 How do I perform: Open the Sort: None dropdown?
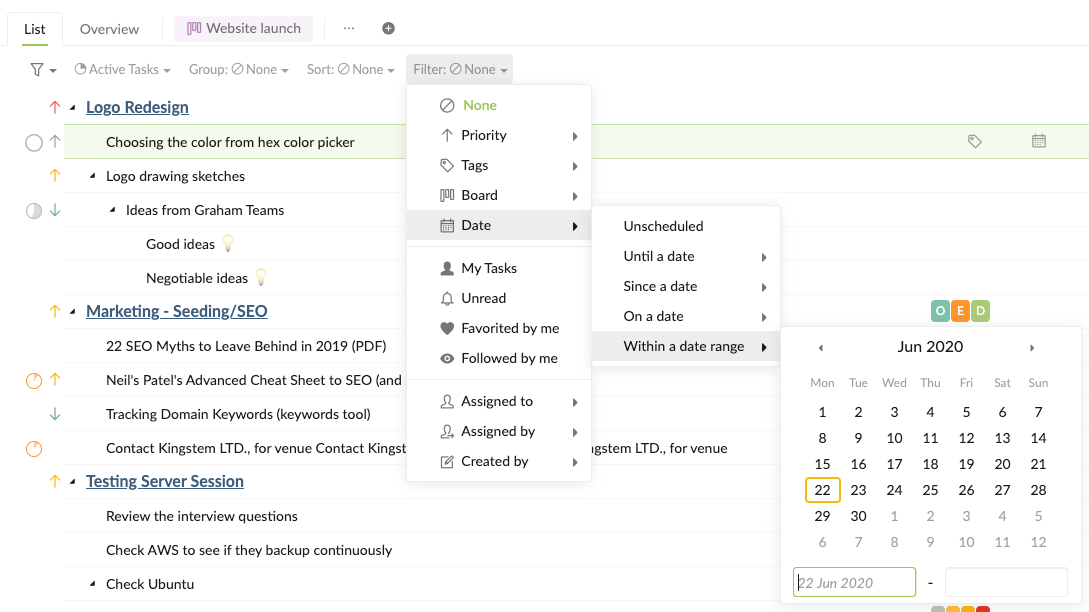click(x=351, y=69)
